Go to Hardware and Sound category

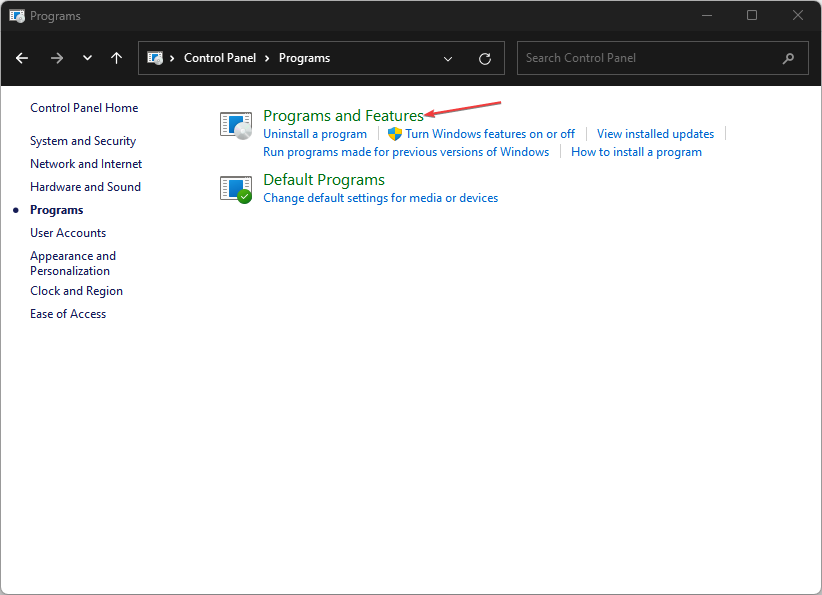pyautogui.click(x=85, y=187)
